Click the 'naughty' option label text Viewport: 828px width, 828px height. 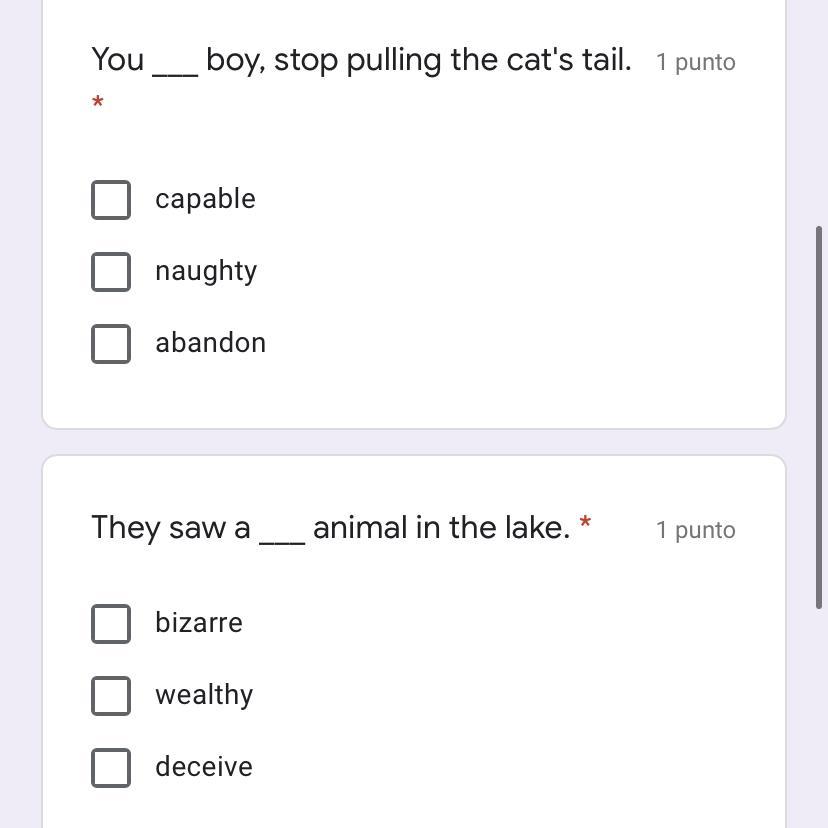[206, 271]
